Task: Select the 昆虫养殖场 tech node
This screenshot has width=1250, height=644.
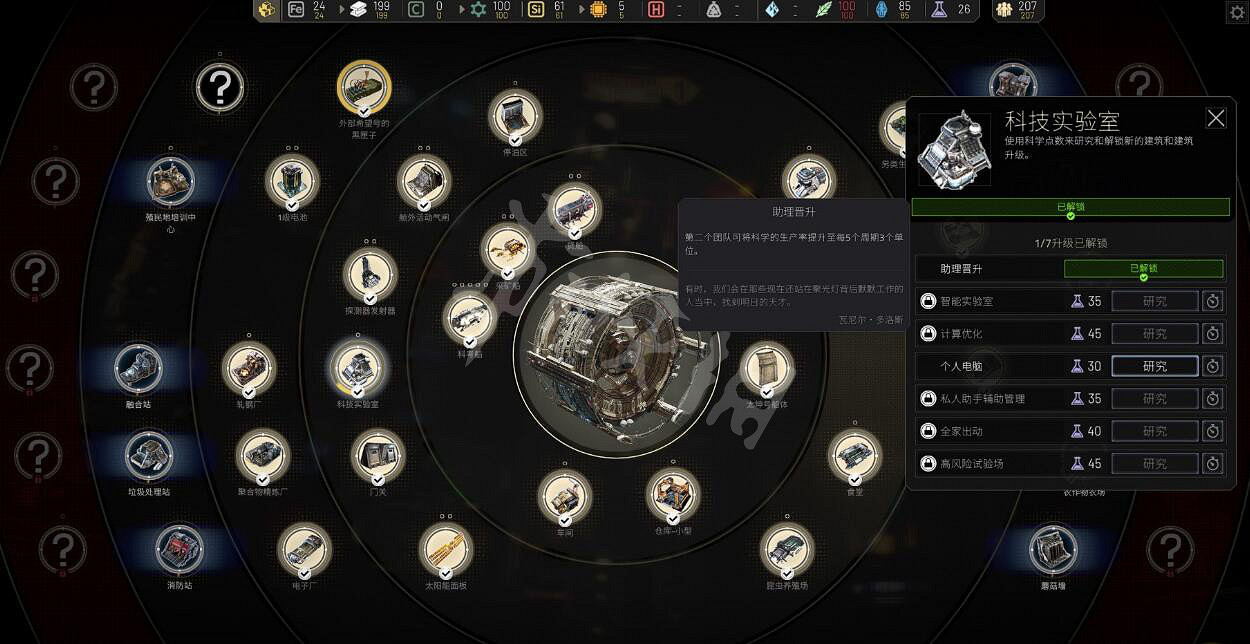Action: [786, 549]
